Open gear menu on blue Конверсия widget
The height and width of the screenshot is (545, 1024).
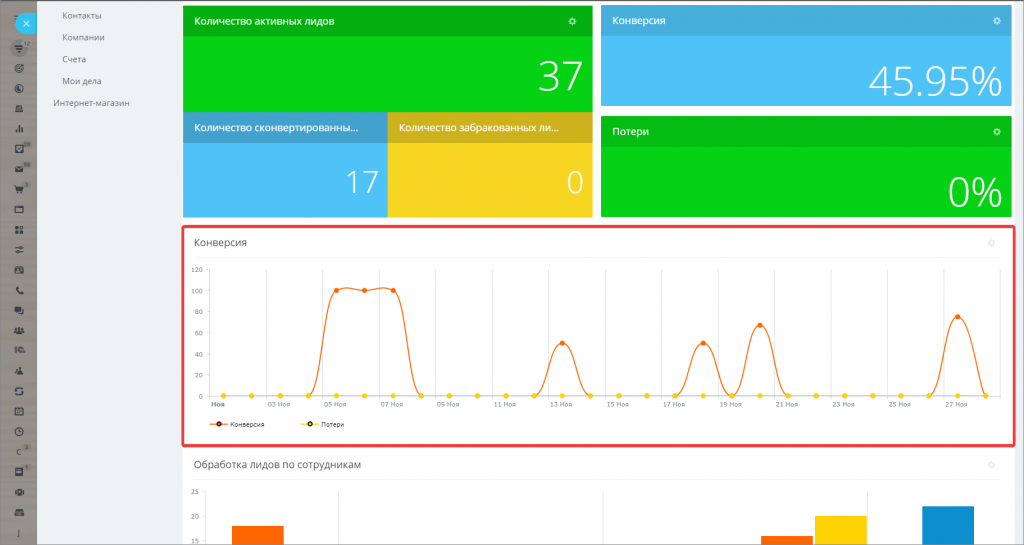(x=996, y=21)
